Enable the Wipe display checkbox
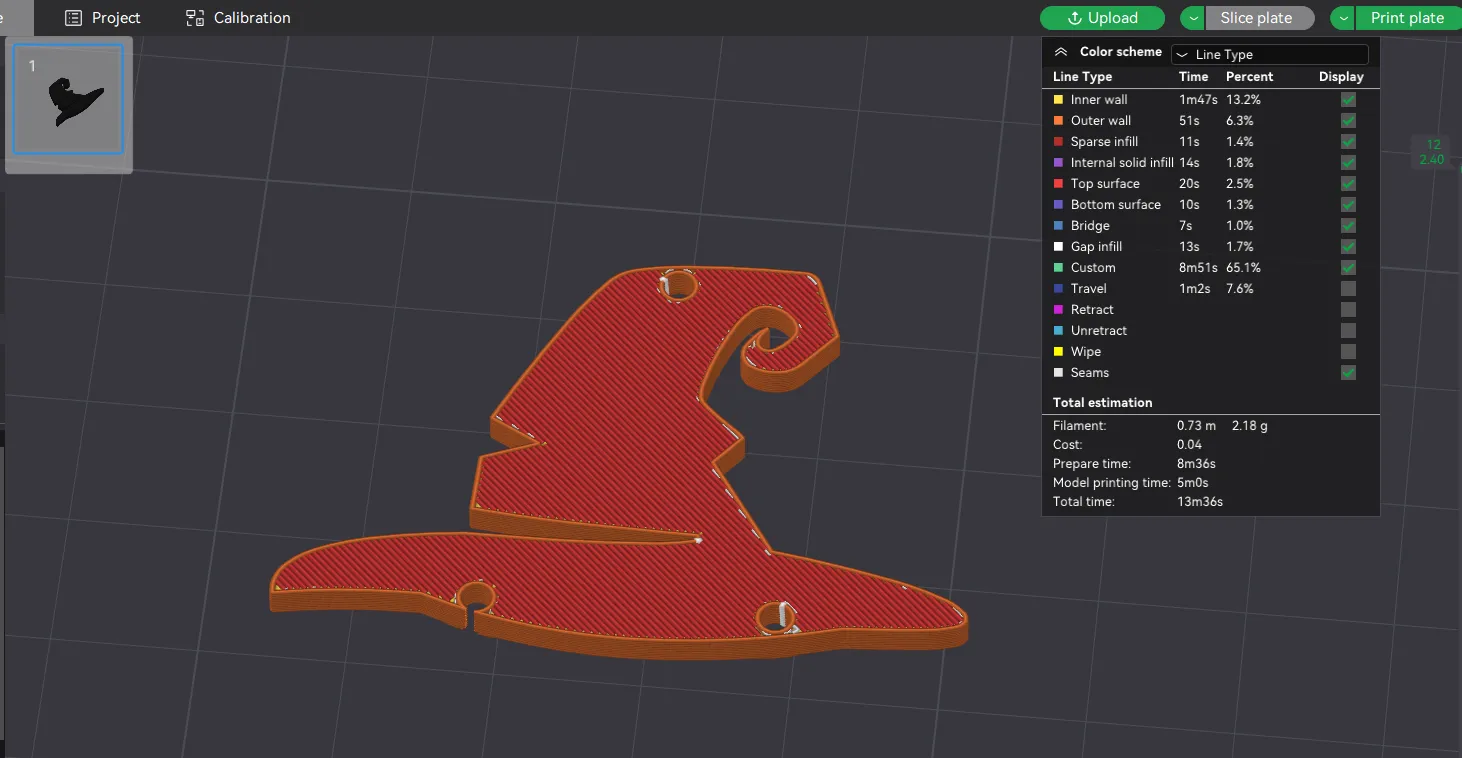The height and width of the screenshot is (758, 1462). pyautogui.click(x=1348, y=352)
